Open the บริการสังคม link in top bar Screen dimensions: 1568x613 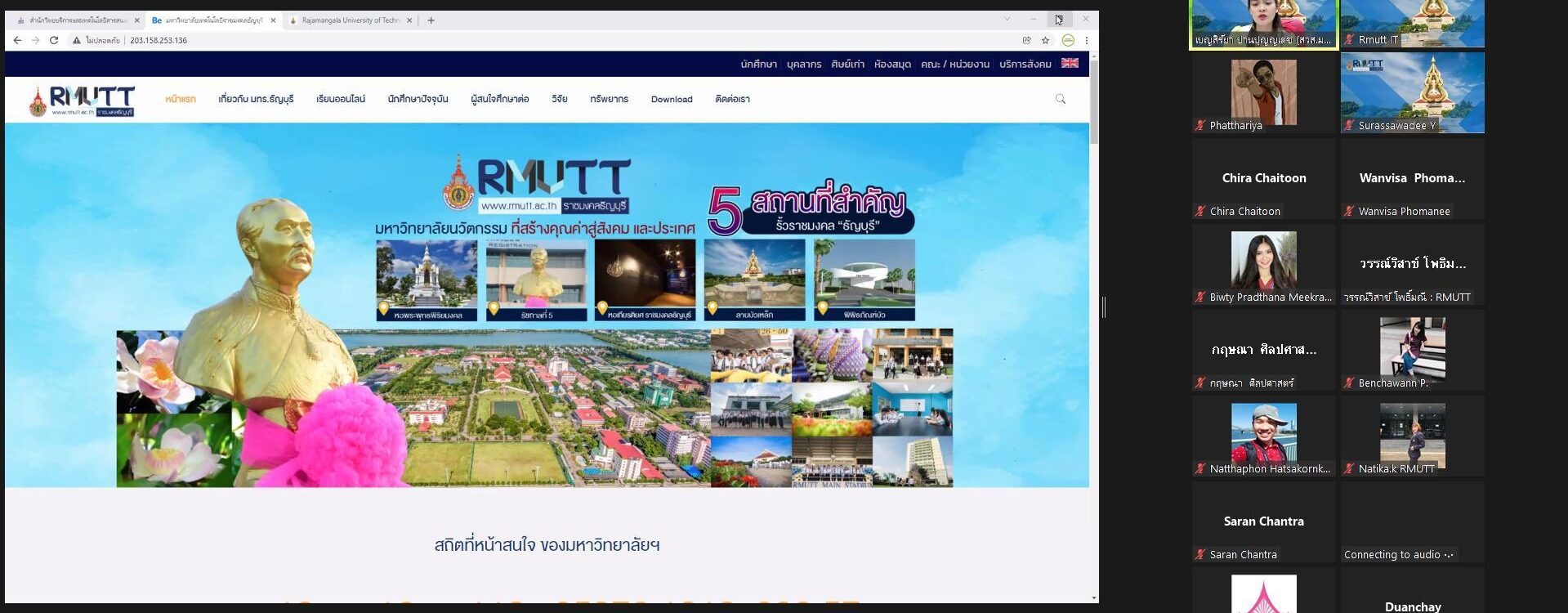[x=1025, y=64]
